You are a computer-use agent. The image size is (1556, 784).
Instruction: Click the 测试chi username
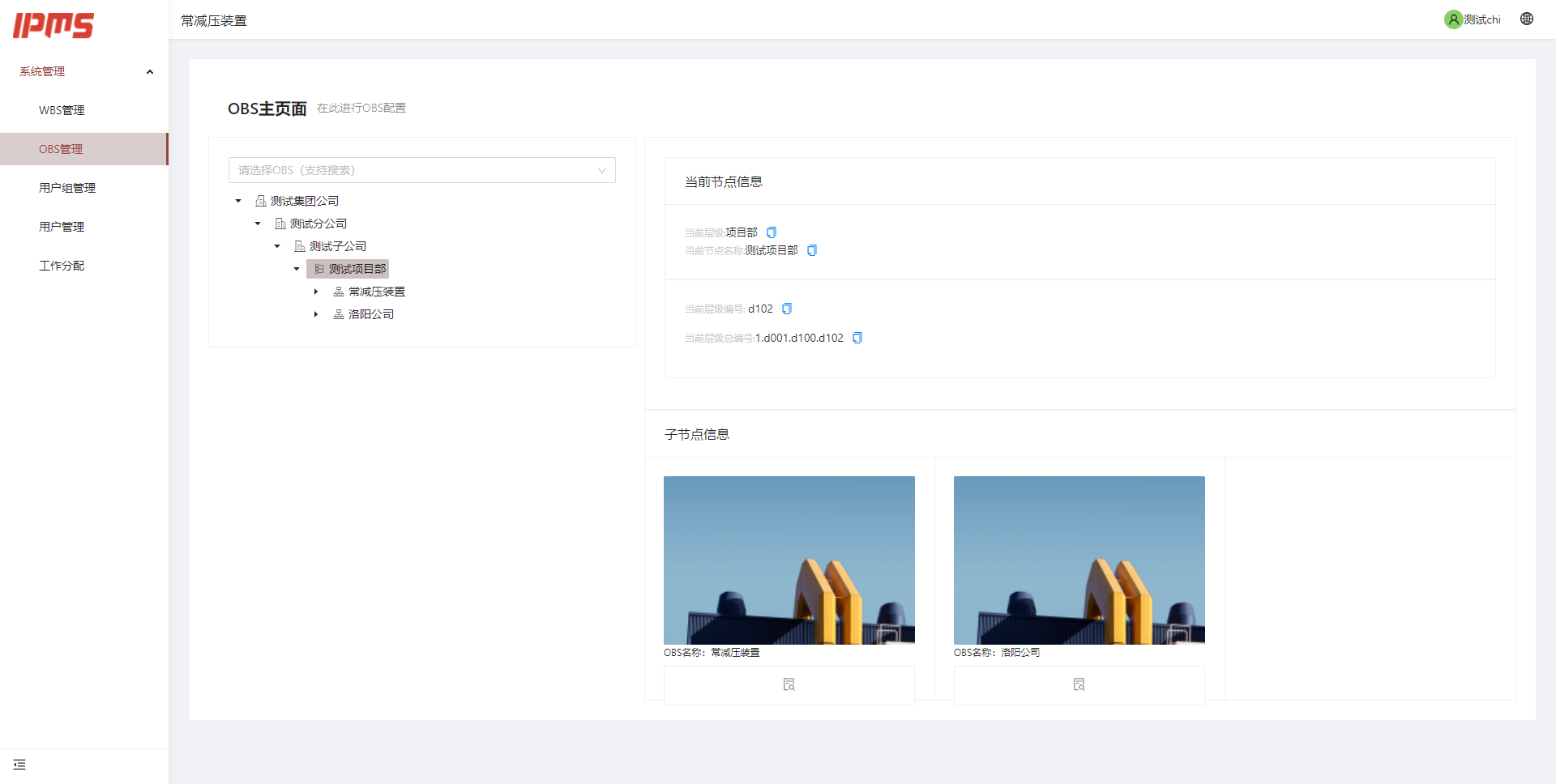pyautogui.click(x=1482, y=19)
